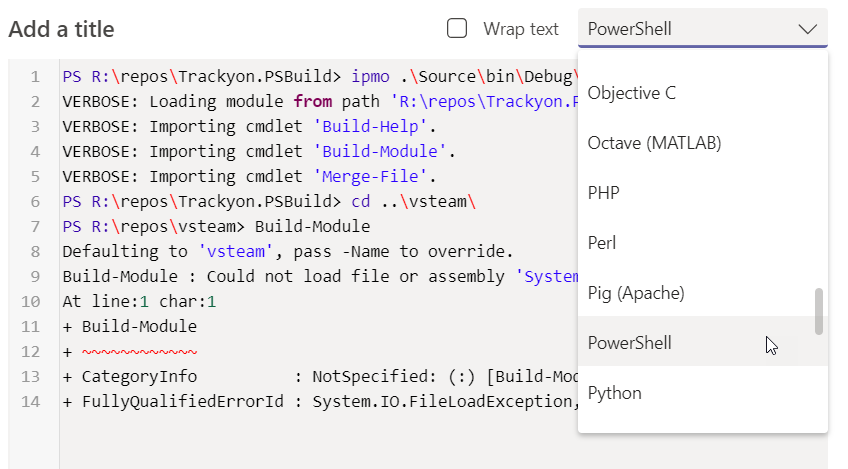Choose PowerShell in the dropdown list
The width and height of the screenshot is (848, 469).
[703, 342]
